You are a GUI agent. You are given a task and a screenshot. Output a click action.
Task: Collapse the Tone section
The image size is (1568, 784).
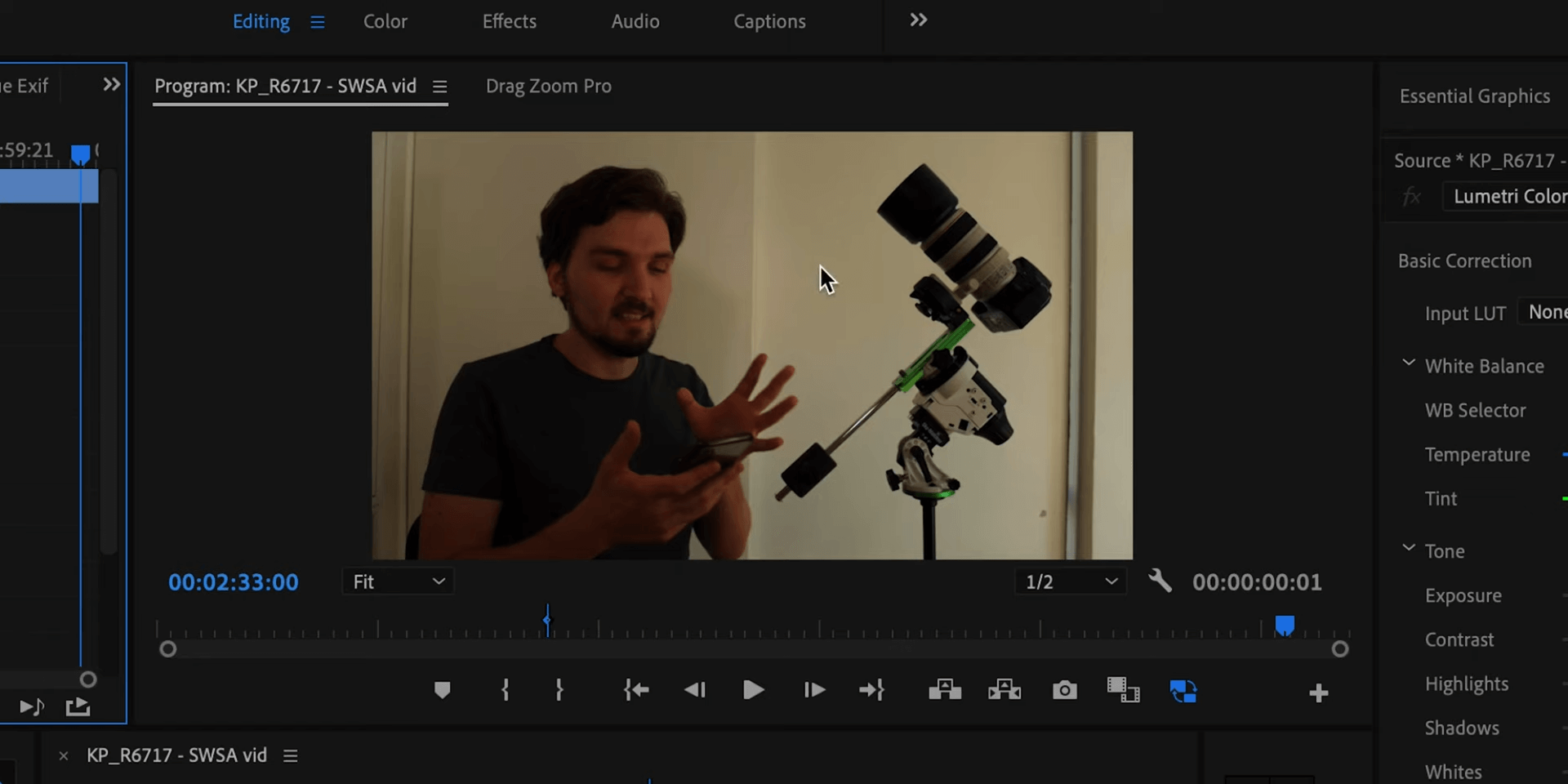pyautogui.click(x=1408, y=548)
